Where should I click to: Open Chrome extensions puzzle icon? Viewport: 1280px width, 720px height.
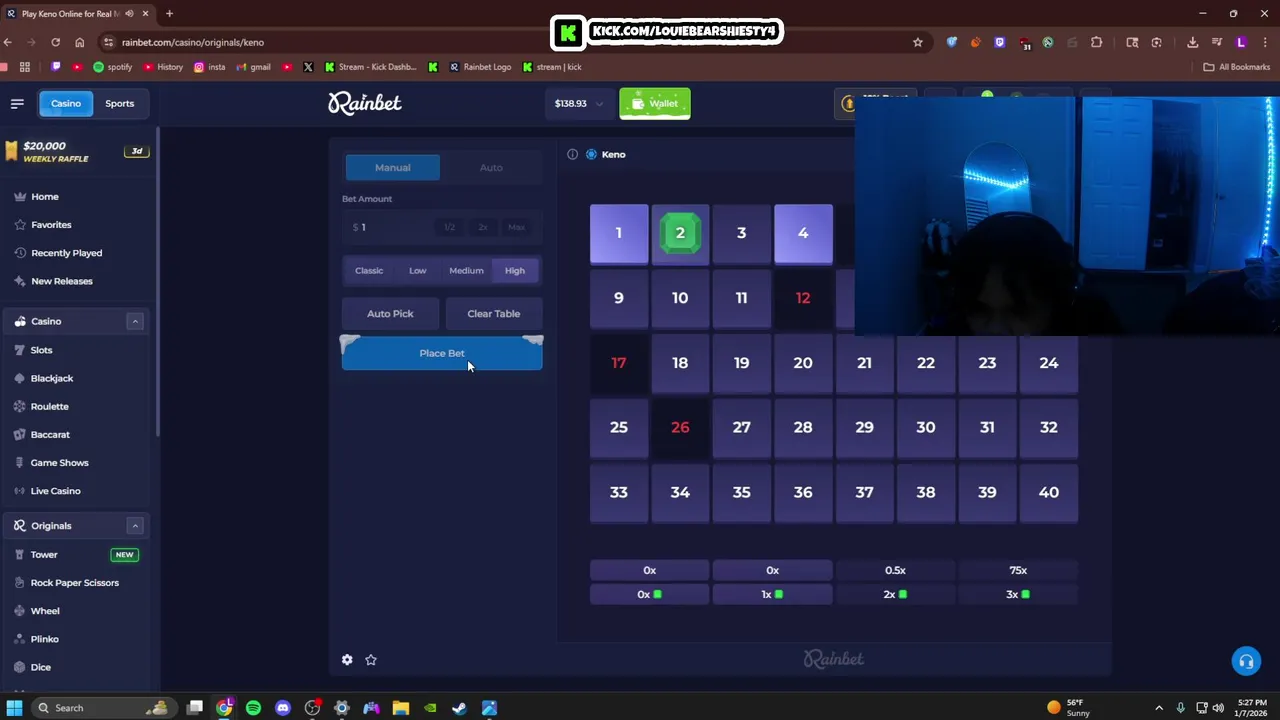[1096, 42]
